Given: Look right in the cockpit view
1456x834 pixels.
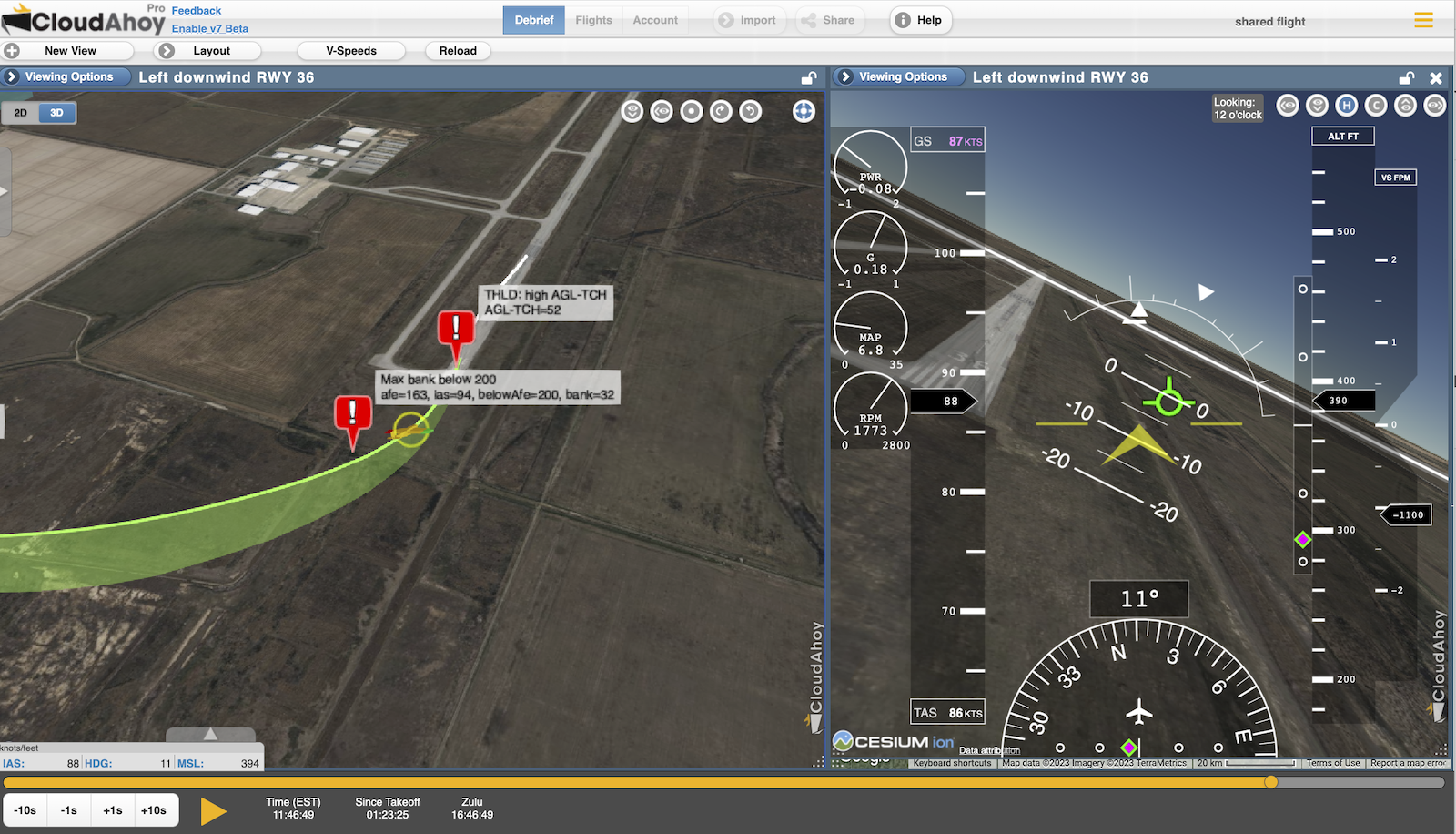Looking at the screenshot, I should [1435, 106].
